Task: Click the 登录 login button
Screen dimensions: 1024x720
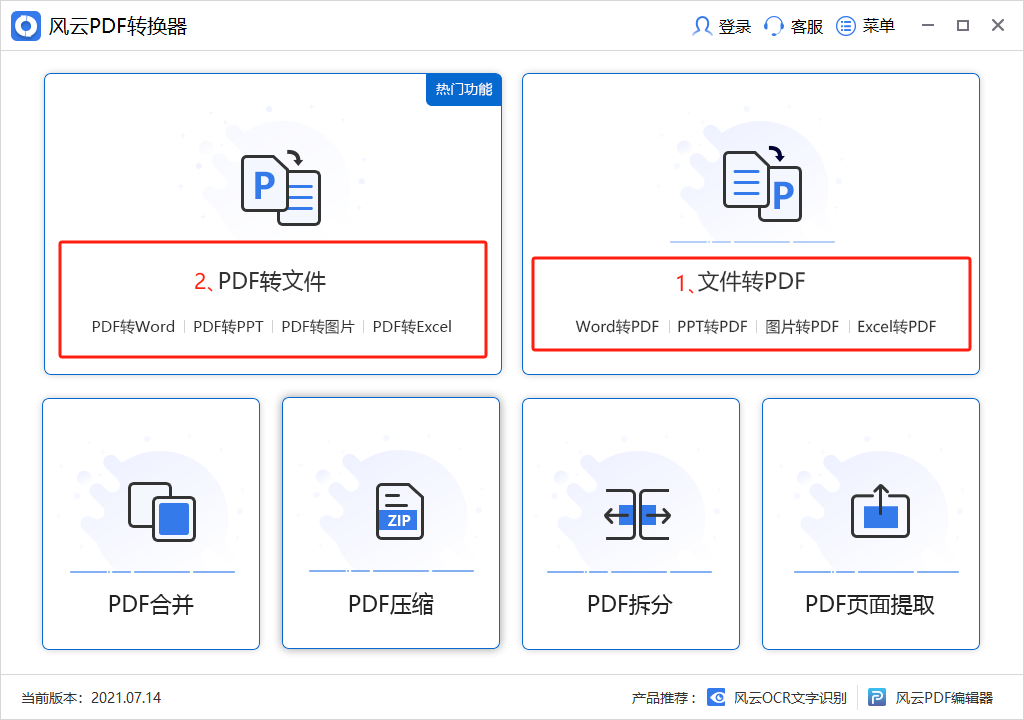Action: [722, 25]
